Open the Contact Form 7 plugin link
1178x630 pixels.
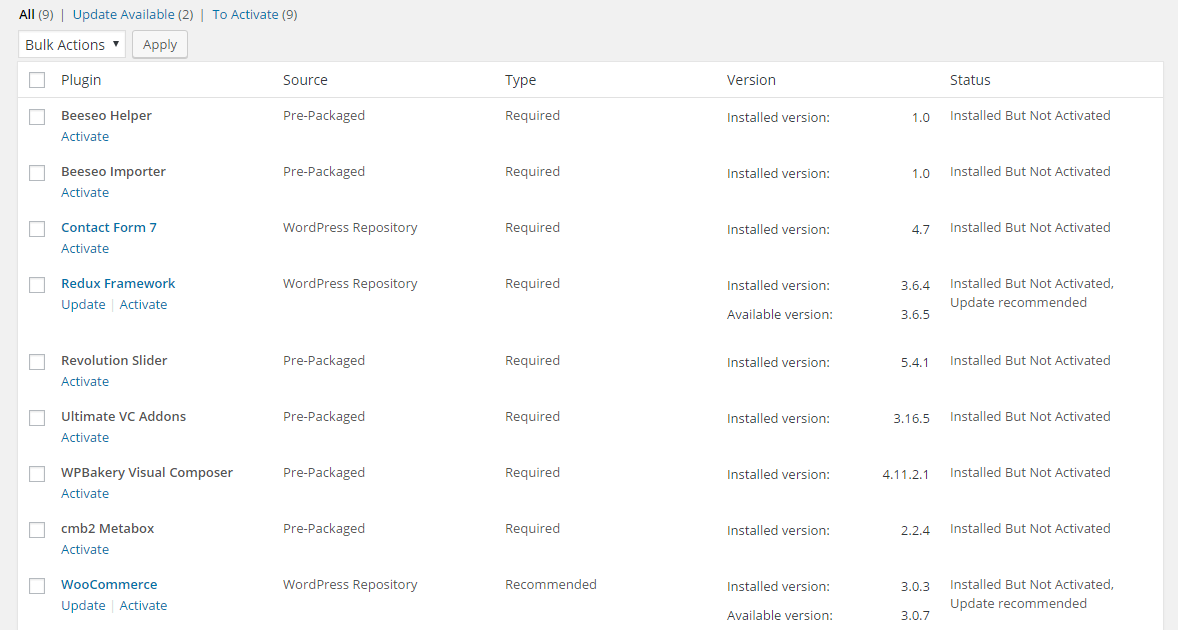click(x=109, y=228)
